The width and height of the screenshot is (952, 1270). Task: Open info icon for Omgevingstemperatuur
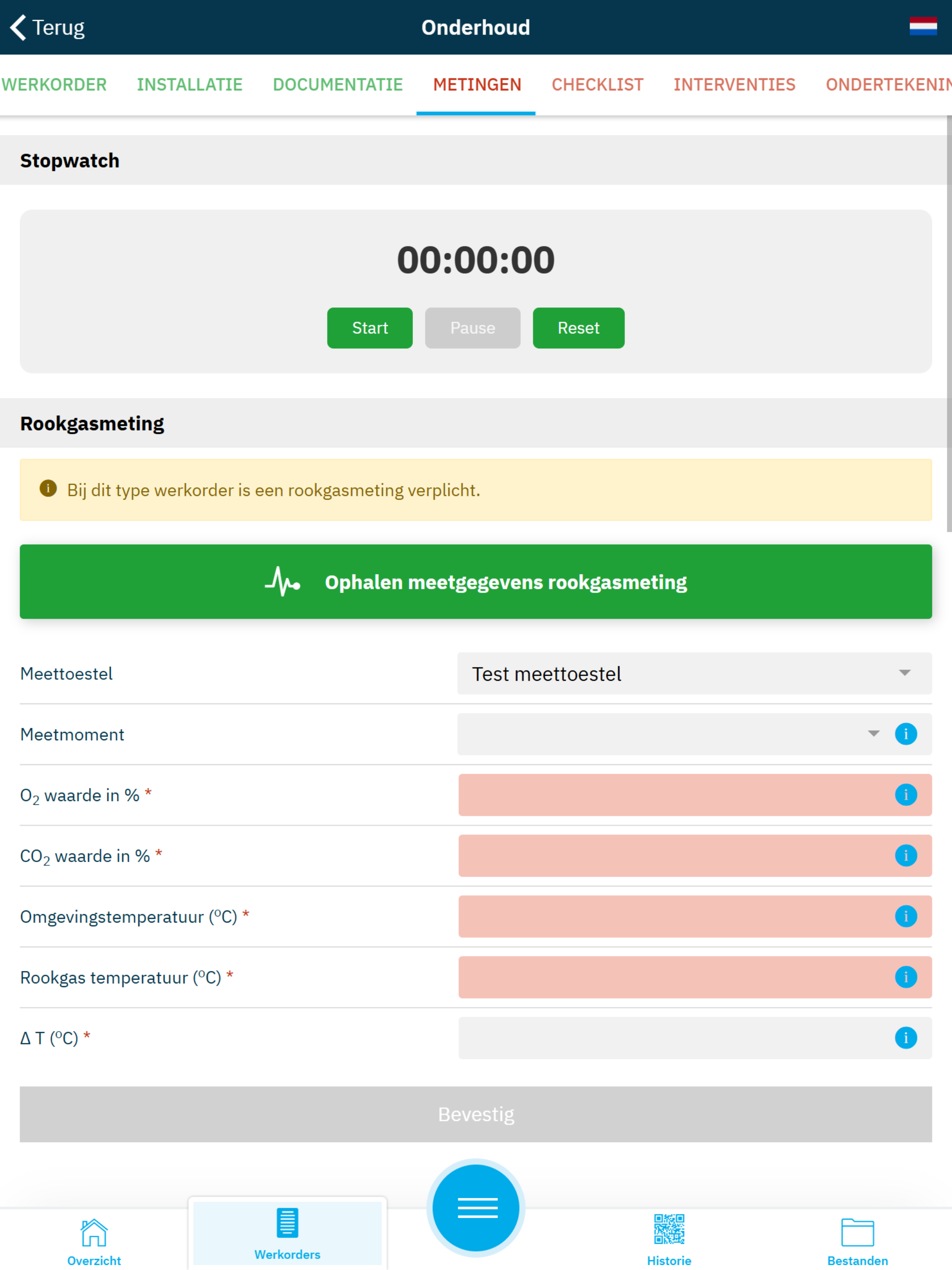point(905,917)
